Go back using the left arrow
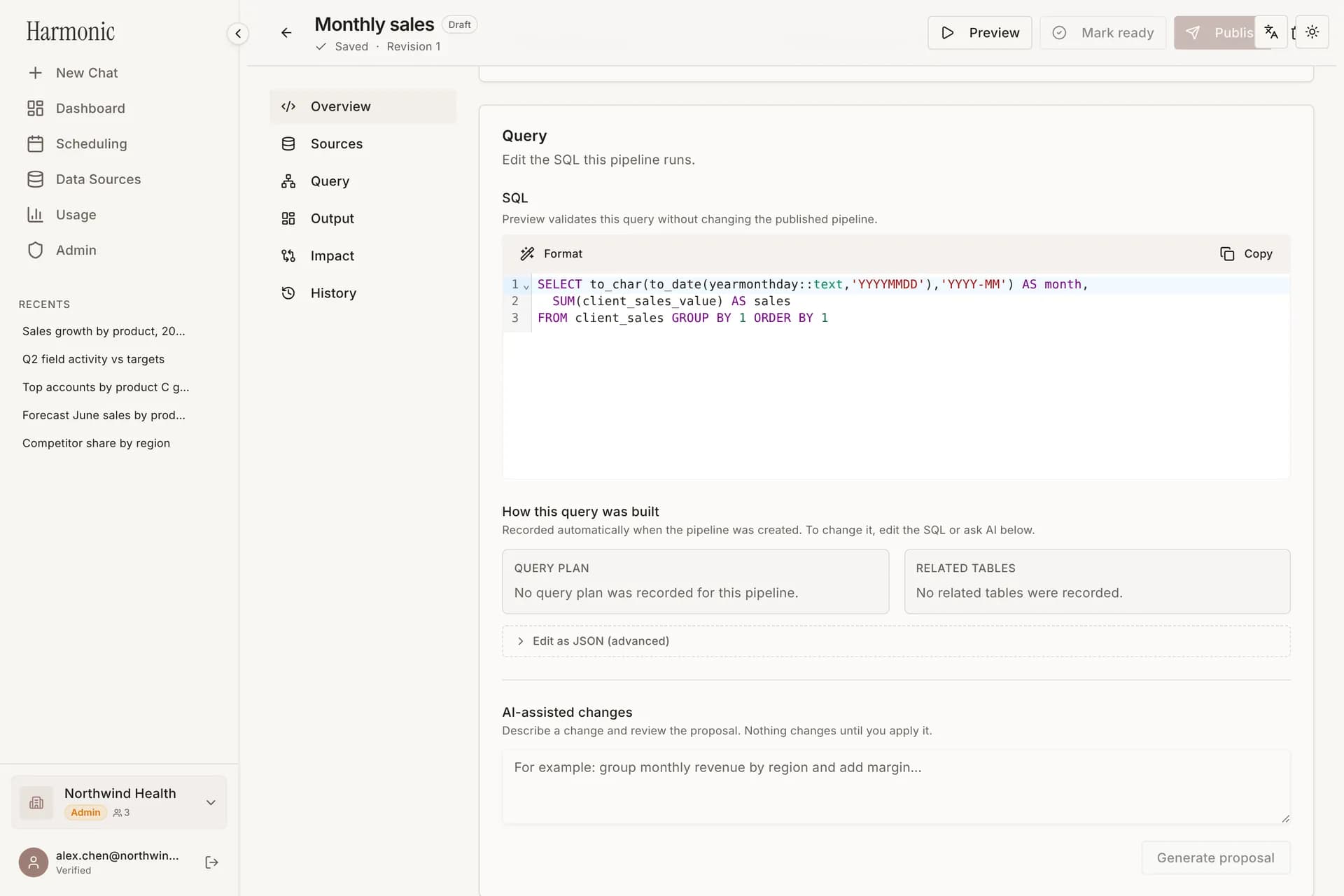1344x896 pixels. point(286,33)
